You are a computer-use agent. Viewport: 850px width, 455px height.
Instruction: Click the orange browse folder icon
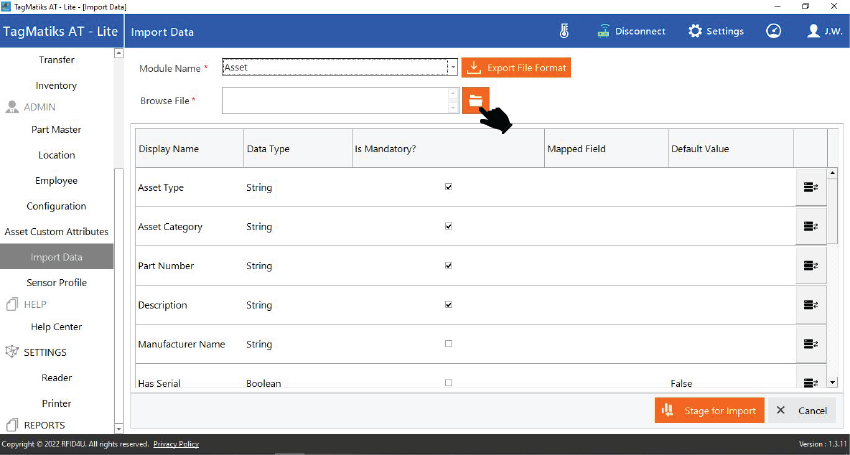(x=476, y=100)
